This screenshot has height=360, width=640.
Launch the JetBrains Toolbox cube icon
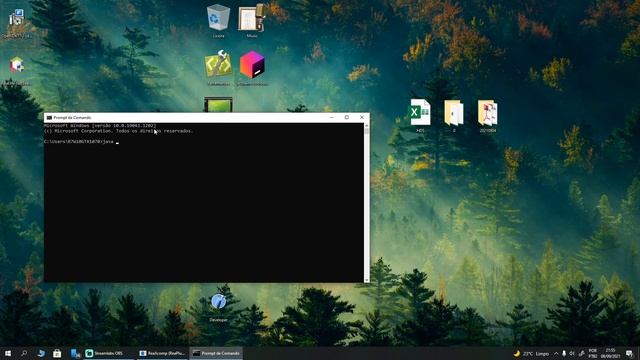point(252,65)
